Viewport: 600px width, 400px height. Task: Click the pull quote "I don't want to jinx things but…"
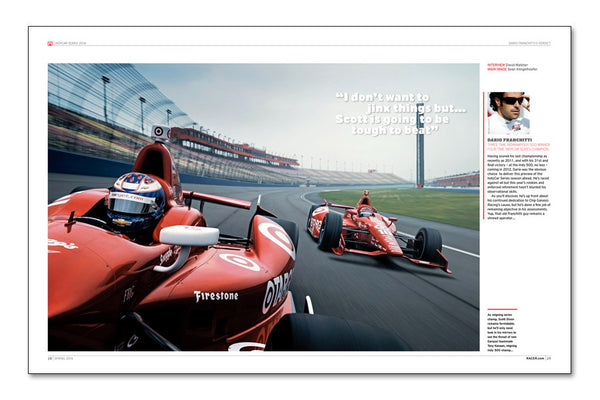click(x=401, y=114)
